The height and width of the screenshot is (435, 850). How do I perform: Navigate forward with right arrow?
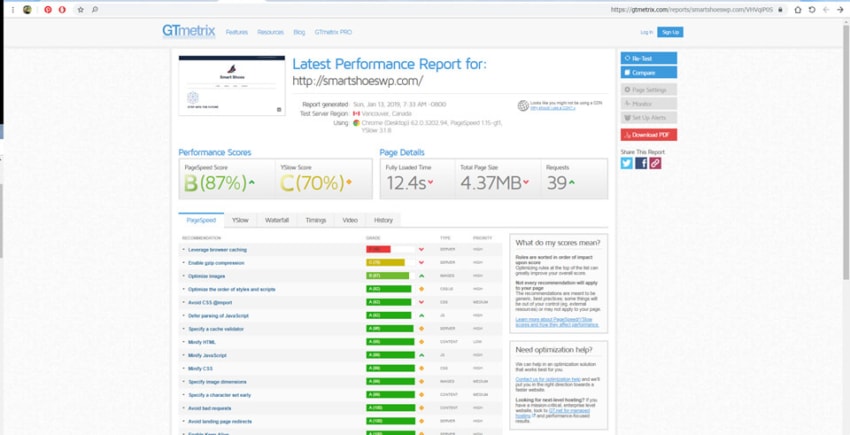pyautogui.click(x=840, y=9)
